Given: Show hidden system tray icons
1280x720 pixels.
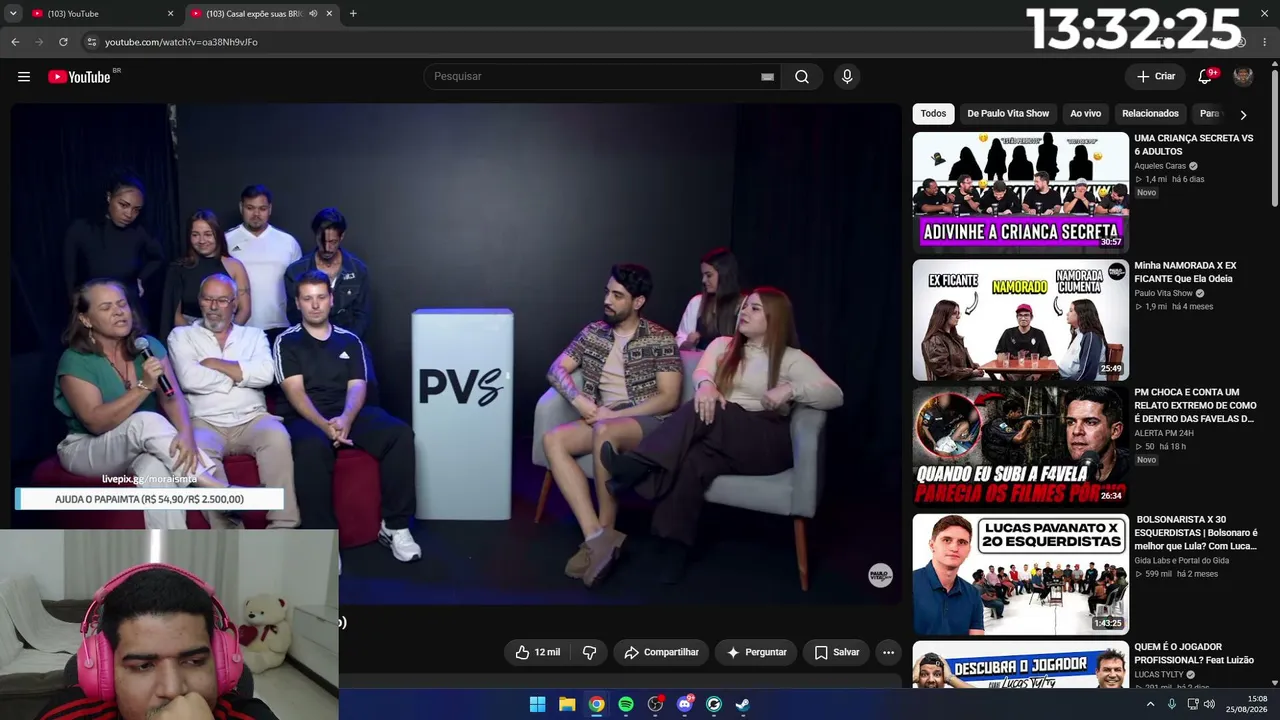Looking at the screenshot, I should [1150, 704].
